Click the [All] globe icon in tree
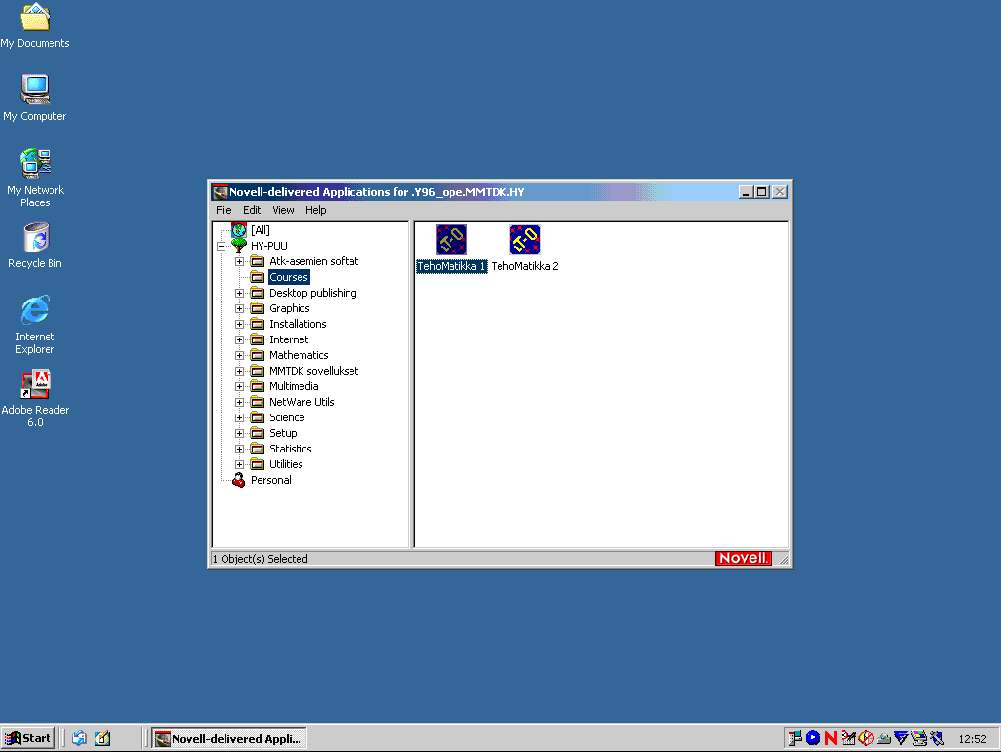The height and width of the screenshot is (752, 1001). [239, 230]
